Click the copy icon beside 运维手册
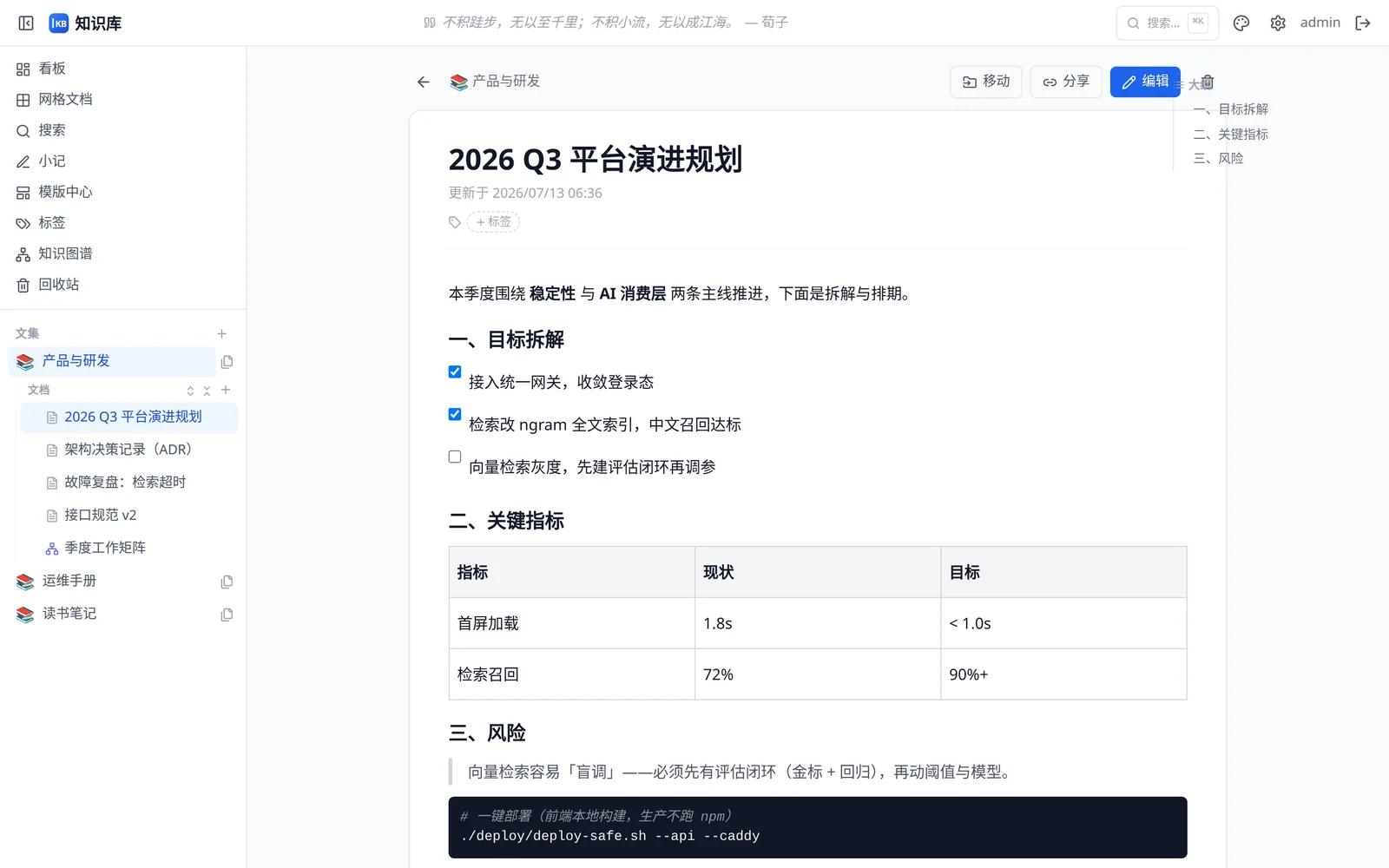The width and height of the screenshot is (1389, 868). (227, 582)
